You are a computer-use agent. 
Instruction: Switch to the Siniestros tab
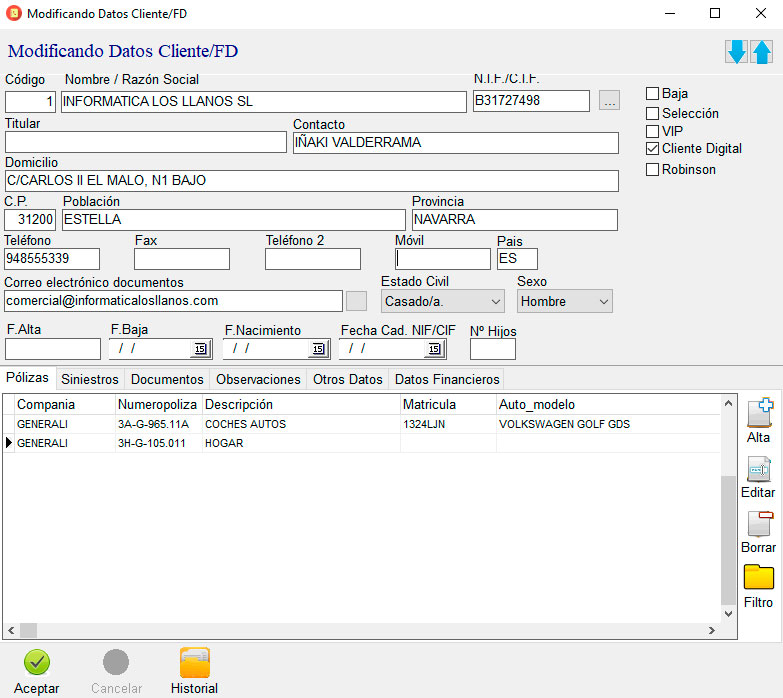[x=90, y=379]
